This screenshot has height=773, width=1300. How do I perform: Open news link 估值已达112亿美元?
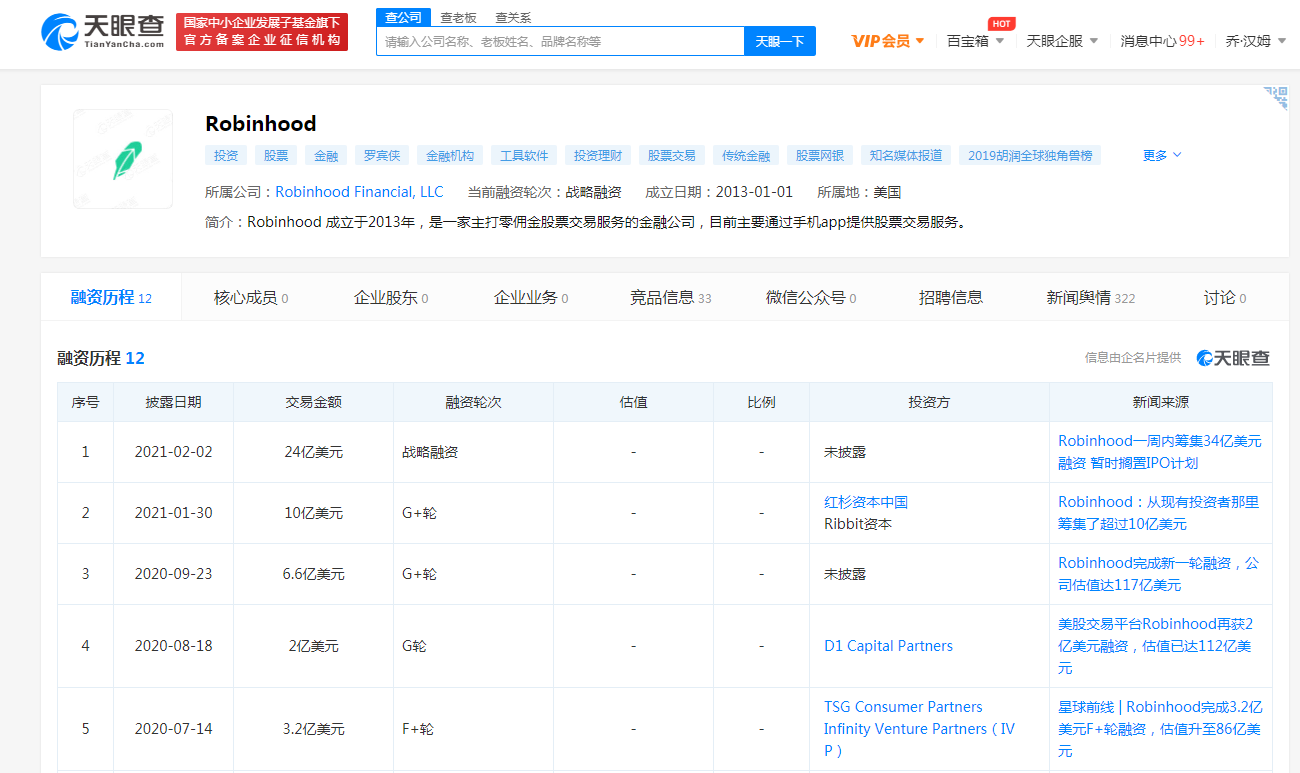pyautogui.click(x=1156, y=646)
